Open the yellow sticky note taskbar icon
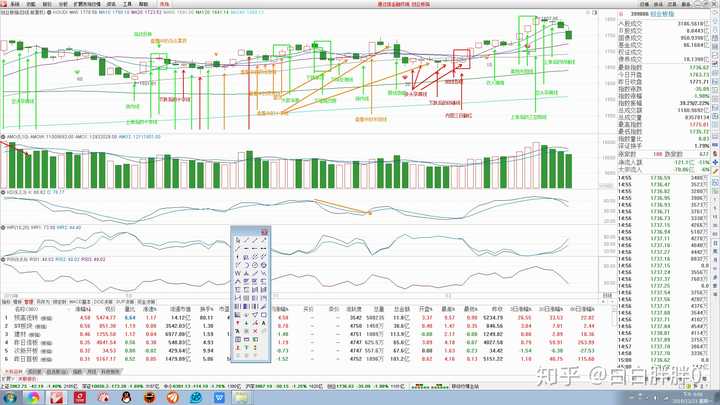The height and width of the screenshot is (405, 720). (x=242, y=398)
